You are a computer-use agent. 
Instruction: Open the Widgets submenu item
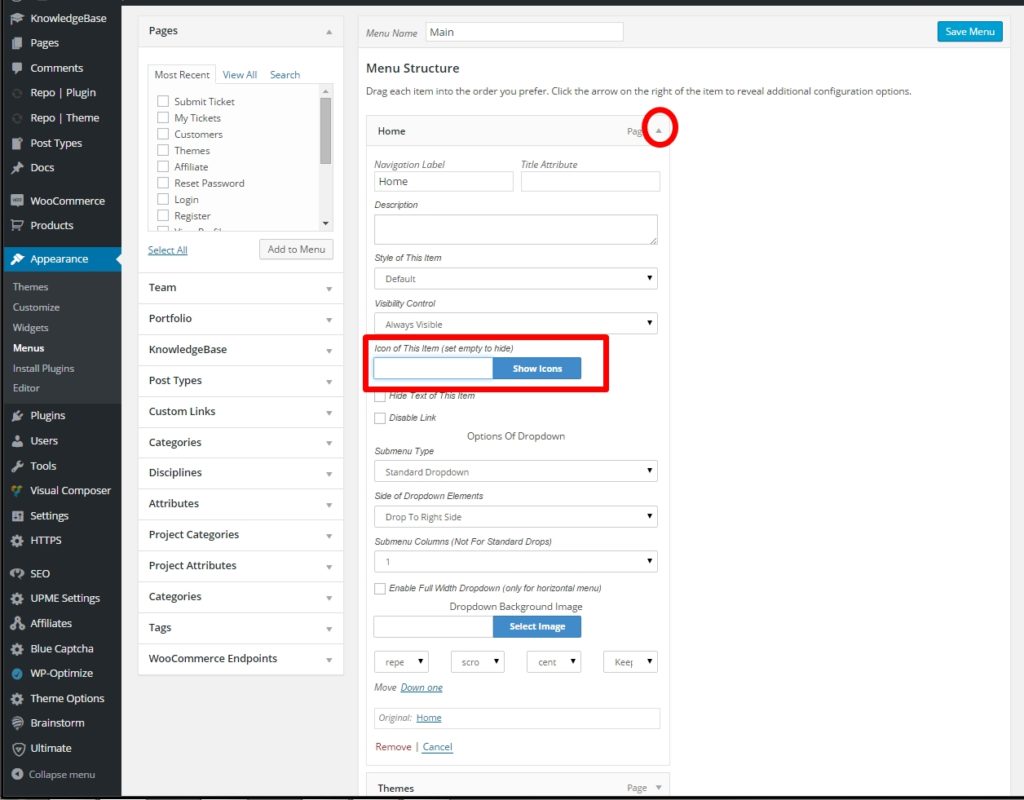(x=31, y=328)
